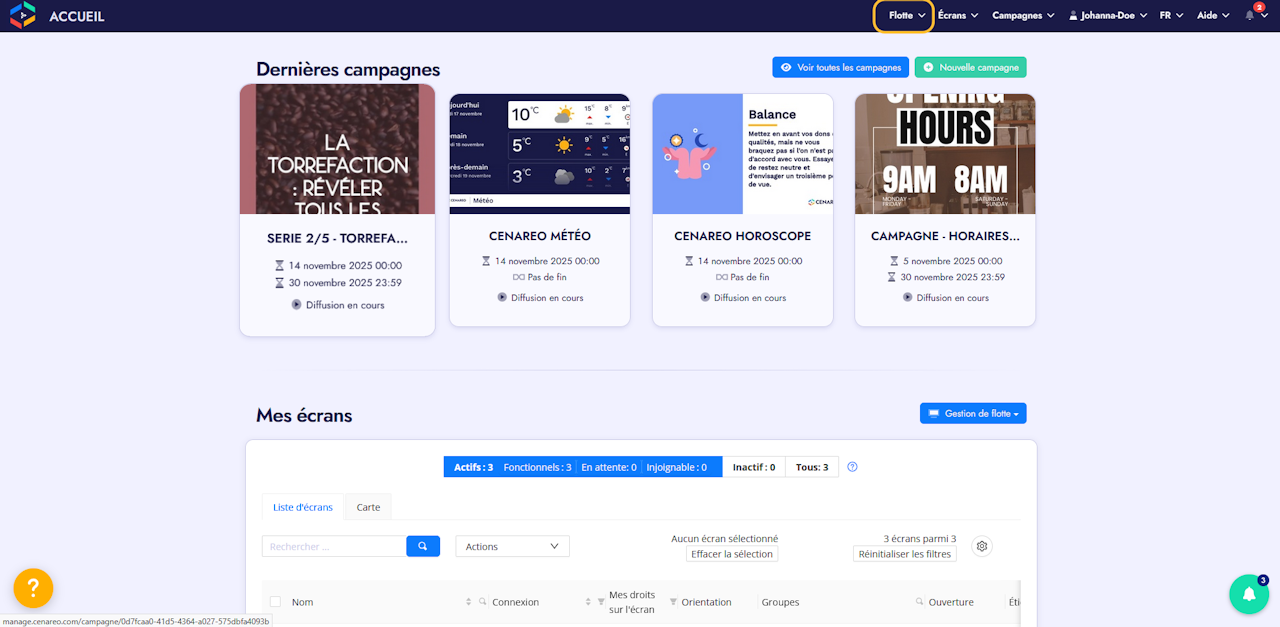Sort the Nom column with arrows icon
This screenshot has height=627, width=1280.
point(469,602)
